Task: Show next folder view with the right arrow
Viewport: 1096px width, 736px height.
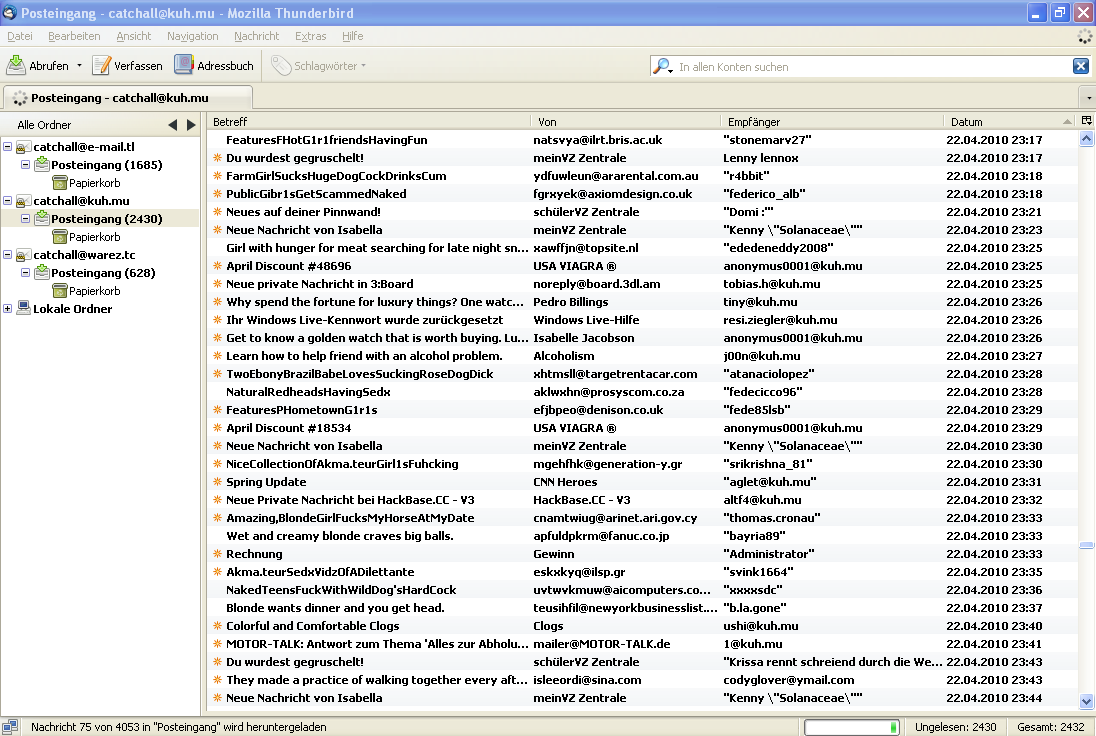Action: tap(191, 124)
